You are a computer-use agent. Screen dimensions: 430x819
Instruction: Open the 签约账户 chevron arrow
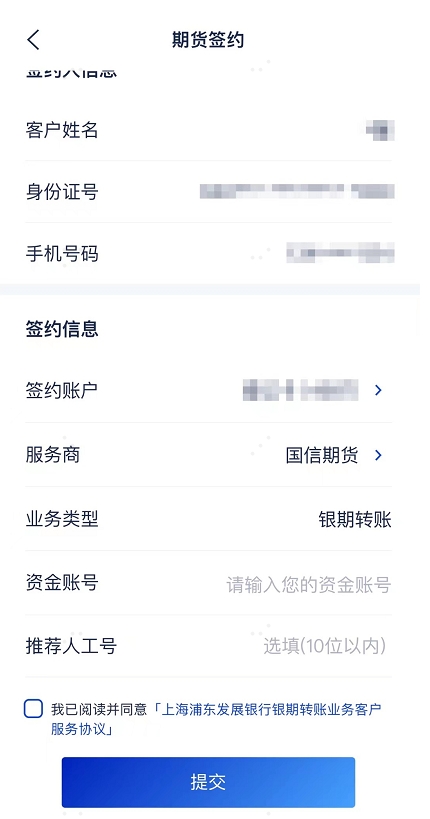[x=378, y=390]
